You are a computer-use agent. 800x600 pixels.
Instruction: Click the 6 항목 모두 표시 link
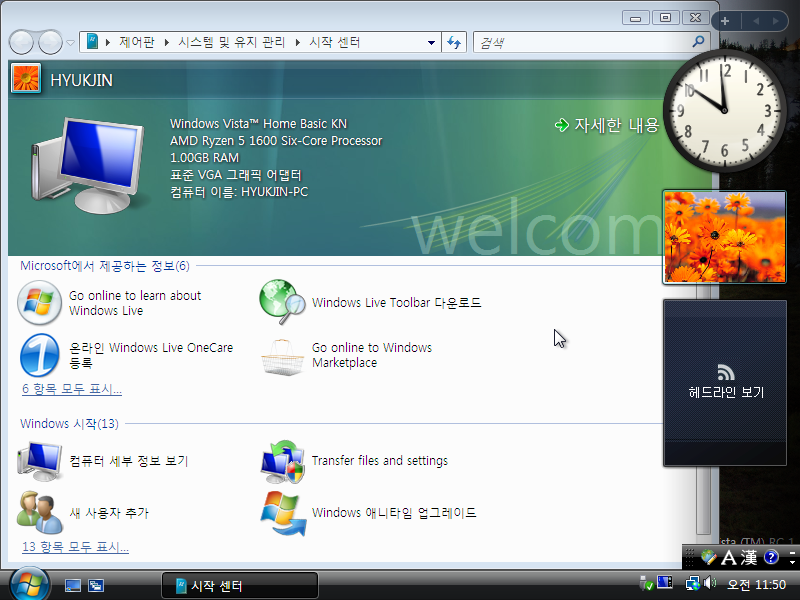click(x=72, y=389)
